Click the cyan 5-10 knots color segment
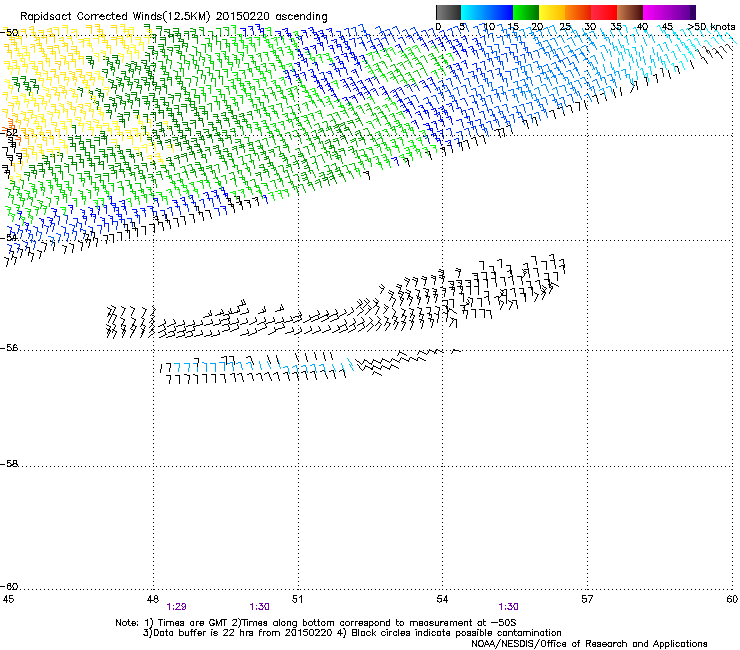Viewport: 740px width, 650px height. [474, 12]
